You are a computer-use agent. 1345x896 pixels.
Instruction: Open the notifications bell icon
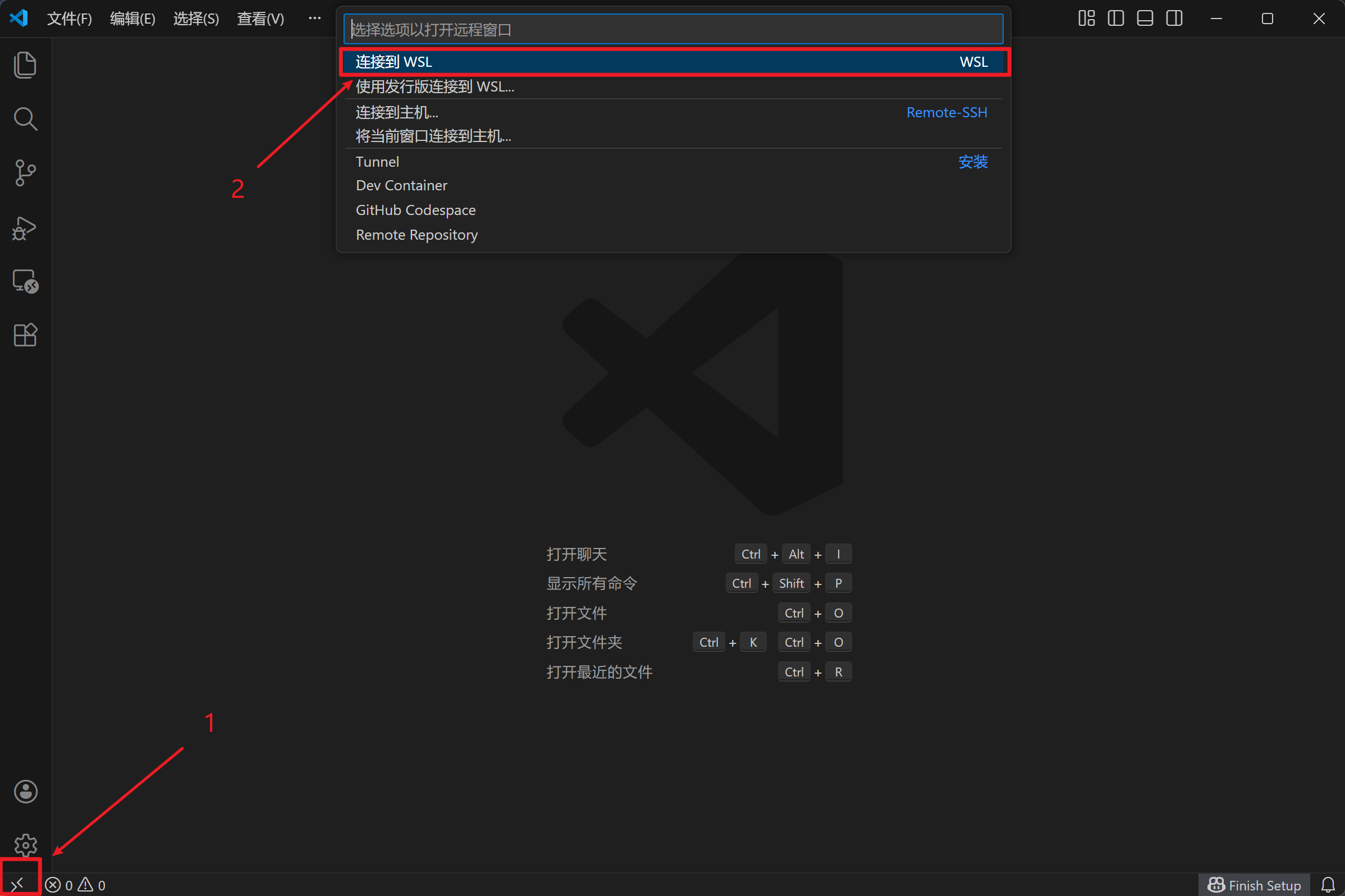pos(1328,885)
